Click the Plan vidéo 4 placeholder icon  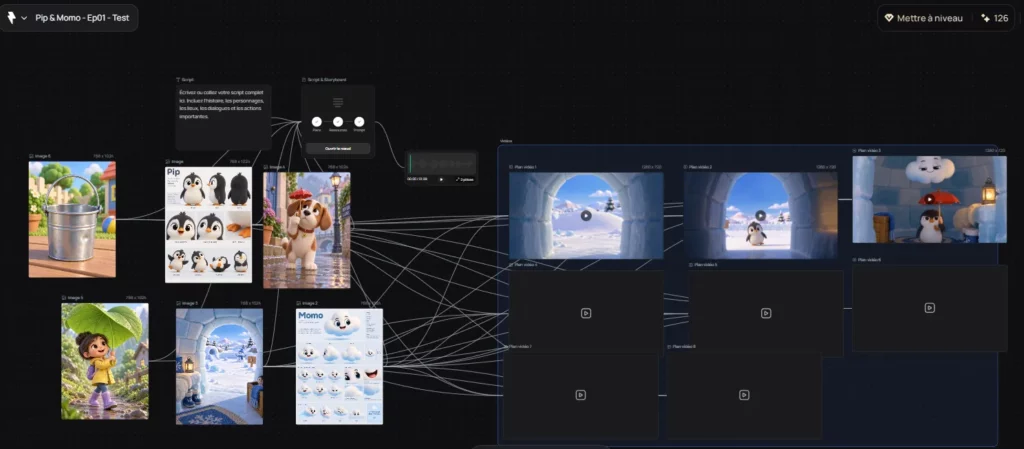coord(586,313)
